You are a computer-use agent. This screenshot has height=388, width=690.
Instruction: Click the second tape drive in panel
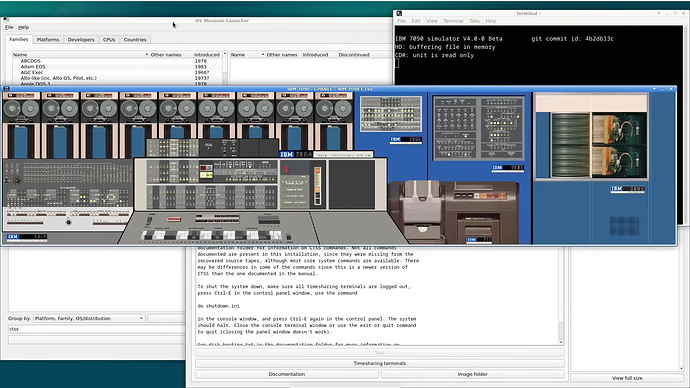60,125
